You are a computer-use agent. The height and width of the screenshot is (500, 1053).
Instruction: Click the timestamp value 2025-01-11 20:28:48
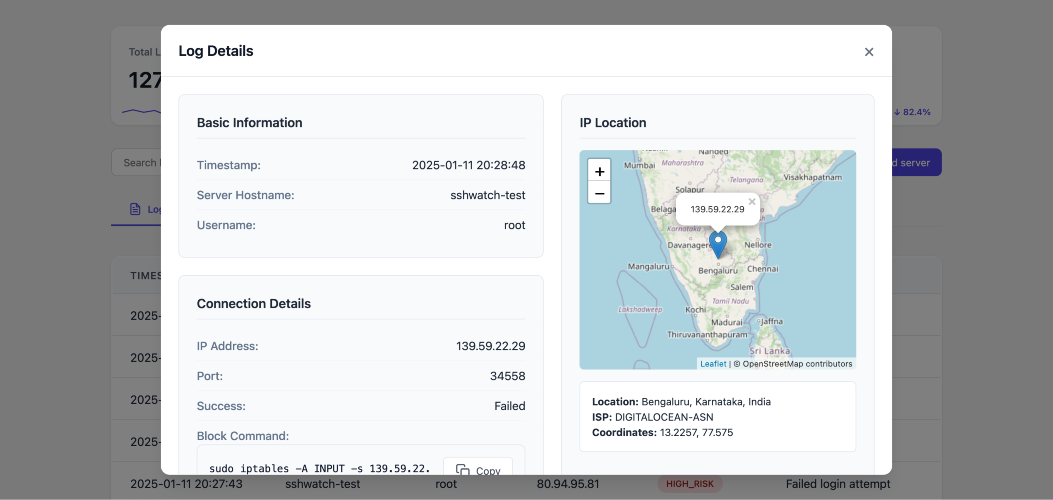click(x=469, y=165)
